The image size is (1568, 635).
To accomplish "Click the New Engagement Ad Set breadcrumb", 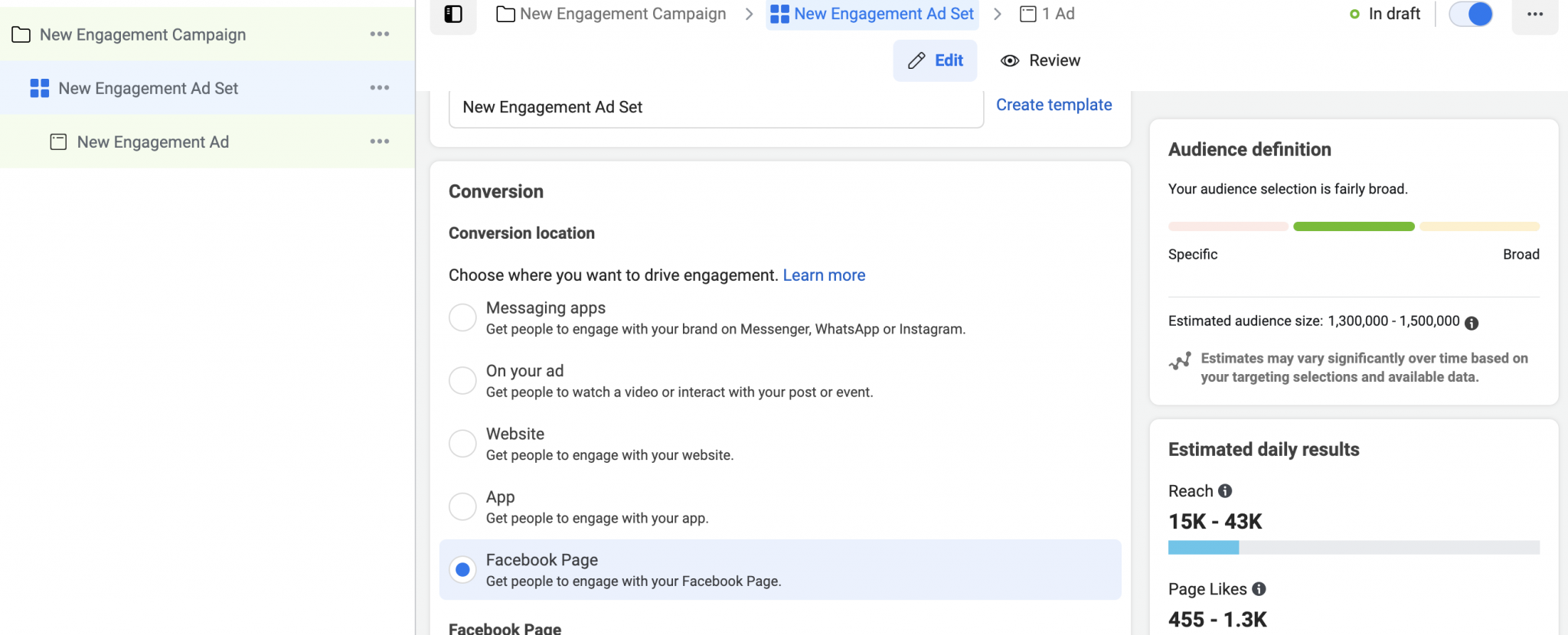I will point(872,14).
